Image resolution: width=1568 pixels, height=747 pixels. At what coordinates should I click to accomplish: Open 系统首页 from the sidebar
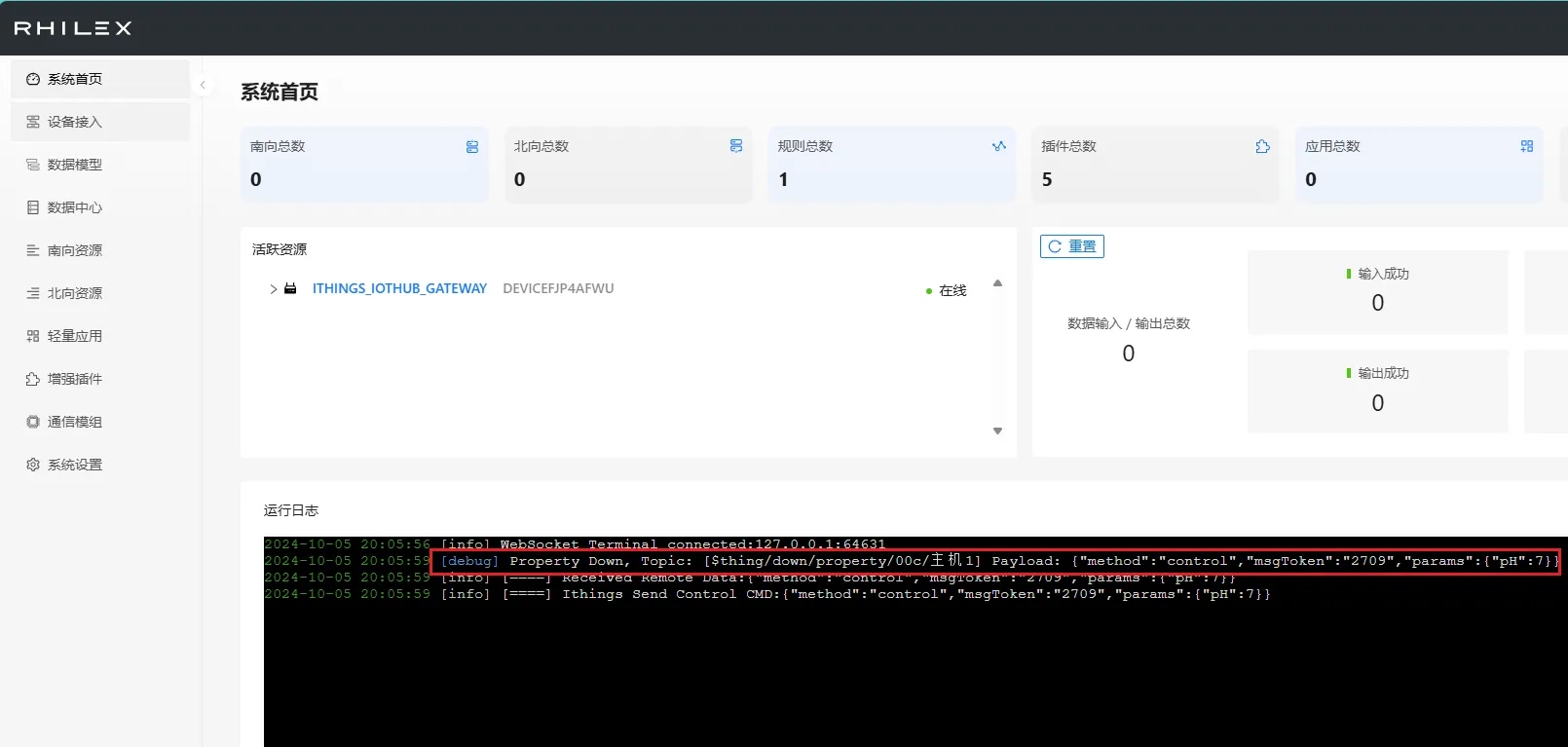click(75, 79)
